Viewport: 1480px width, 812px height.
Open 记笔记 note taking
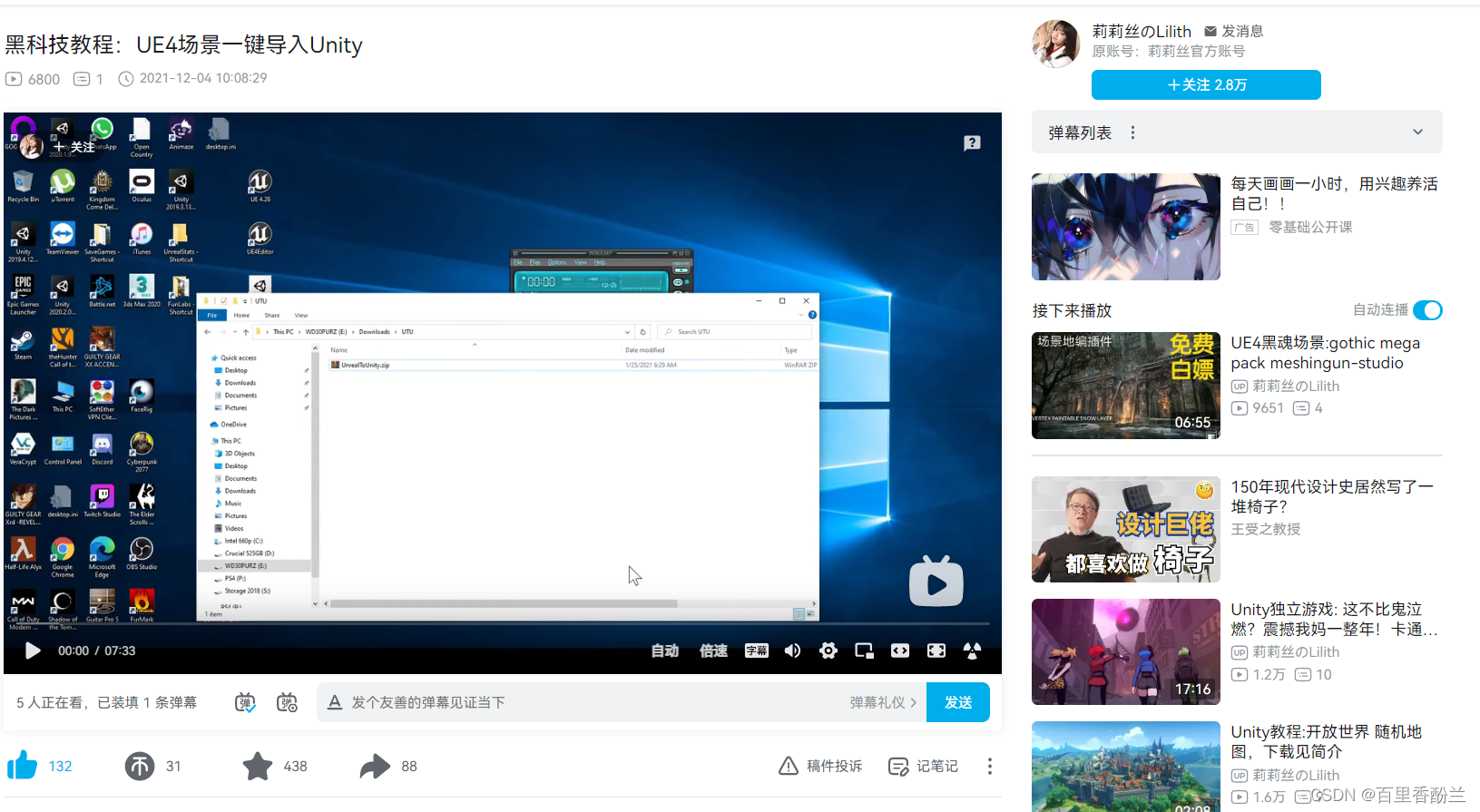pyautogui.click(x=923, y=766)
